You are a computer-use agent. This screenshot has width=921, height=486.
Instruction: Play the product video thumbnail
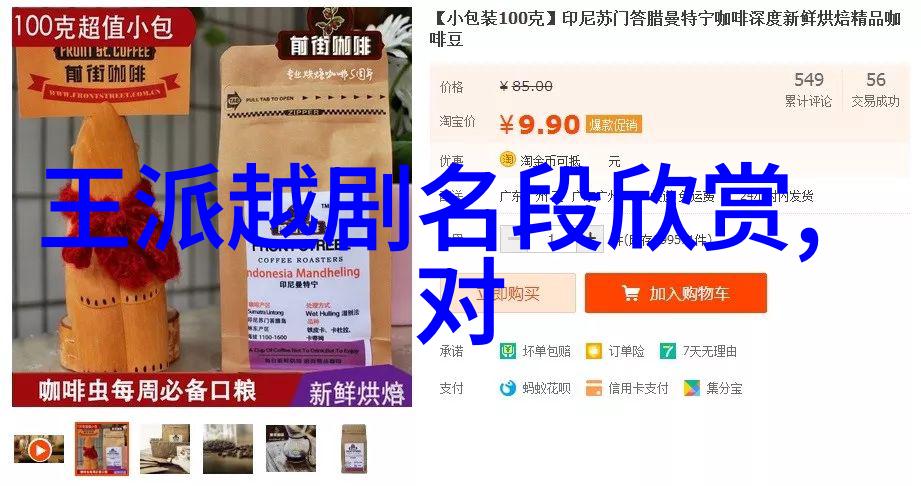point(39,450)
